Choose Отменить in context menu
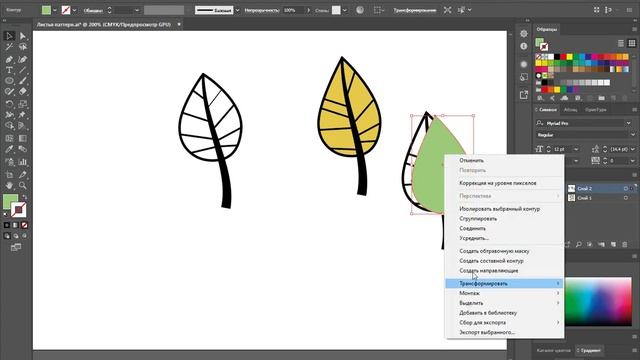The width and height of the screenshot is (640, 360). 471,160
